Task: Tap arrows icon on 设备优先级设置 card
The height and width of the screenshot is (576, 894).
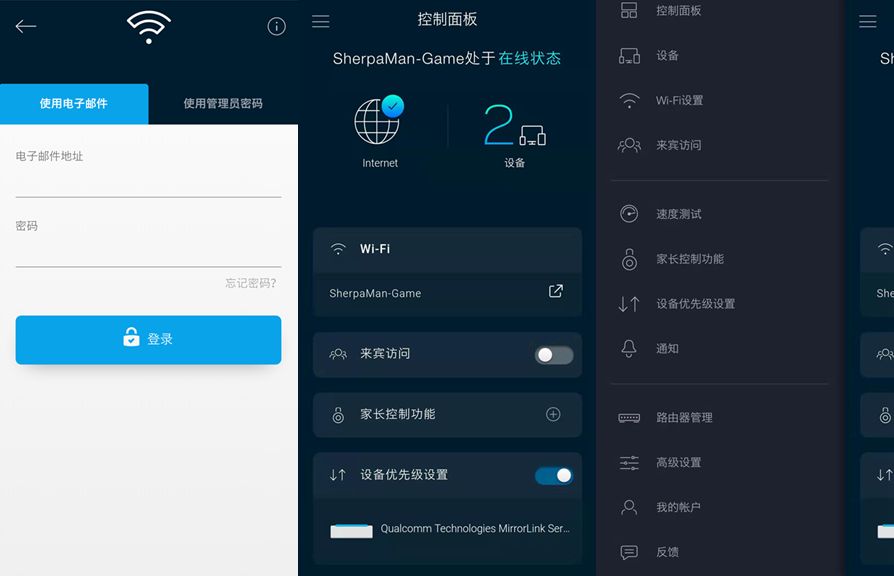Action: click(338, 475)
